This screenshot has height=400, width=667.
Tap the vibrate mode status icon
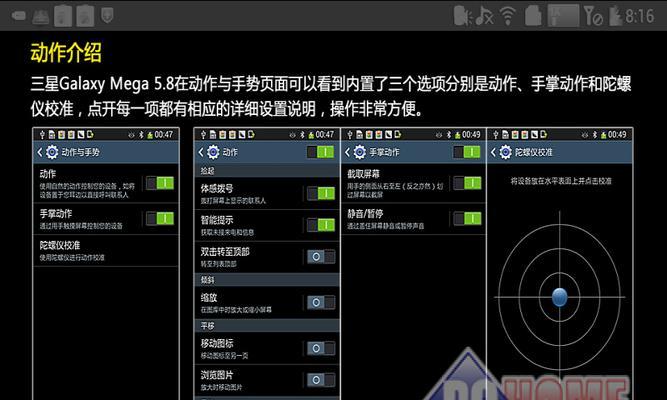(x=462, y=16)
